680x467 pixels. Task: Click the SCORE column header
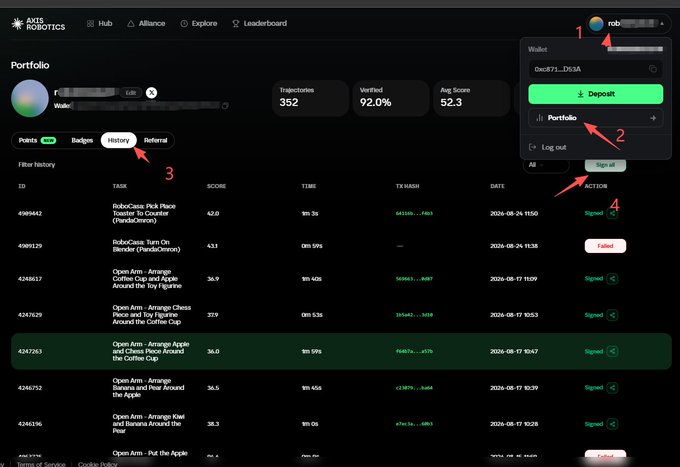tap(216, 186)
